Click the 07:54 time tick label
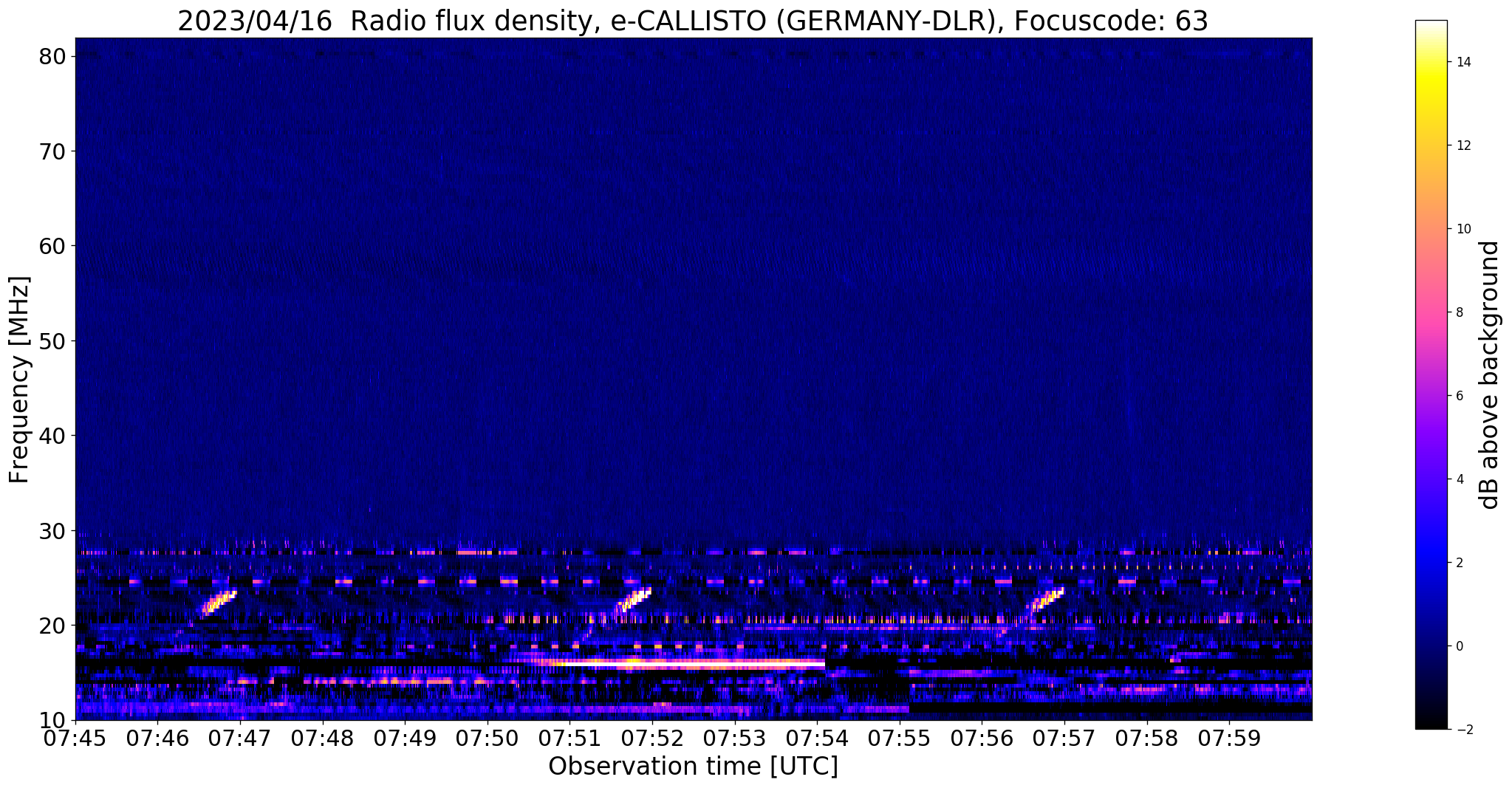The height and width of the screenshot is (788, 1512). click(817, 738)
